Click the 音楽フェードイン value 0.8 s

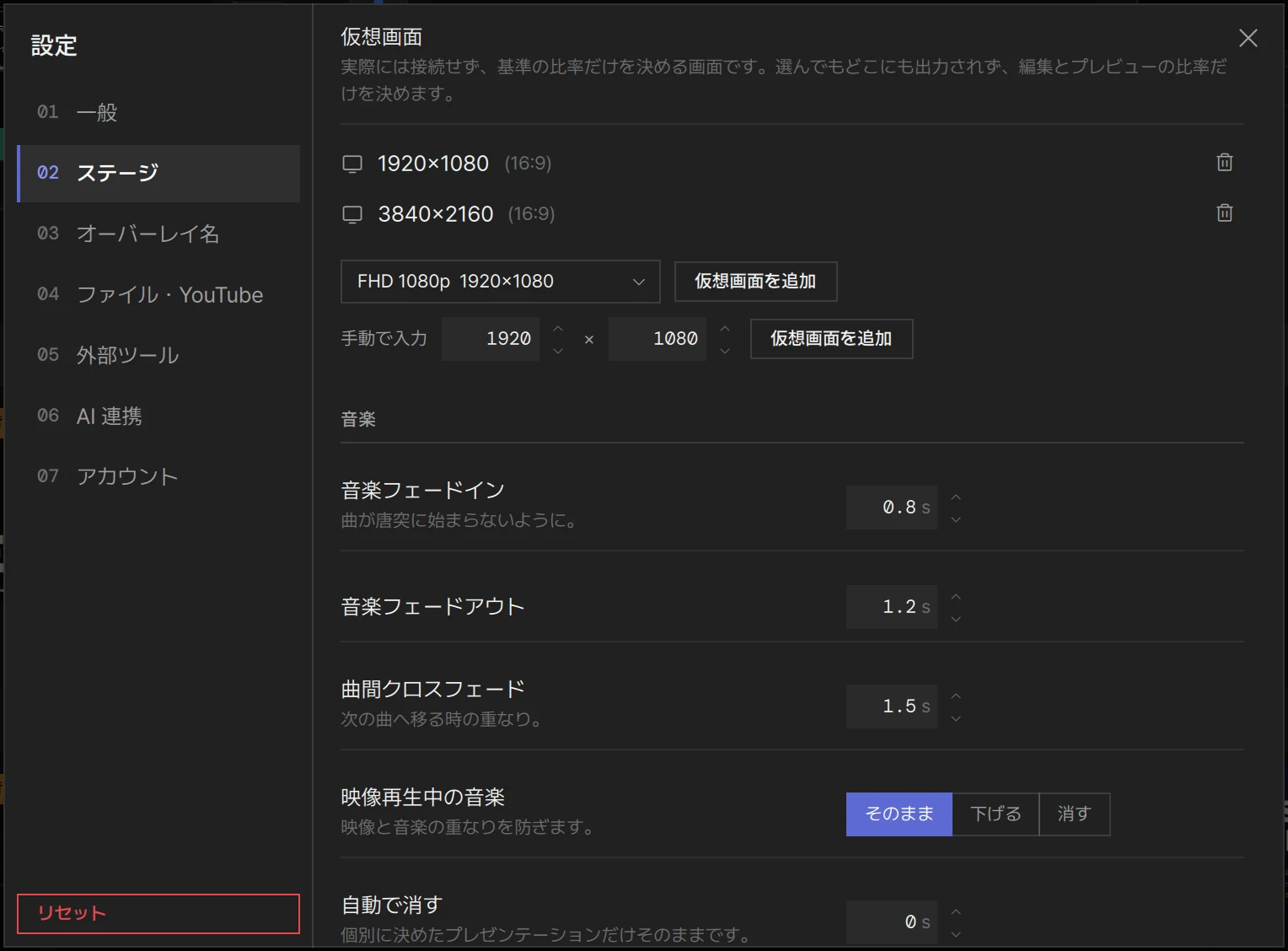click(x=892, y=508)
